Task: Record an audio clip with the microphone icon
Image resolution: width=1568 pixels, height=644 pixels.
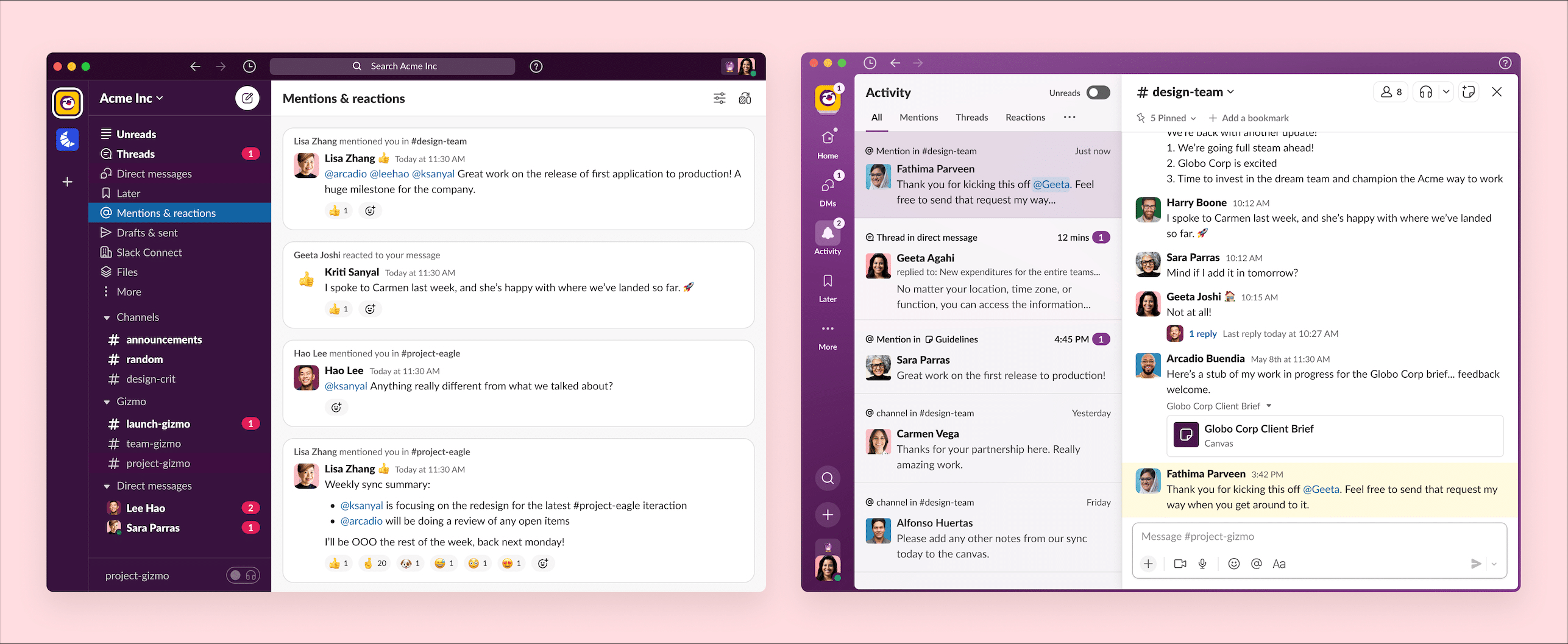Action: (x=1202, y=564)
